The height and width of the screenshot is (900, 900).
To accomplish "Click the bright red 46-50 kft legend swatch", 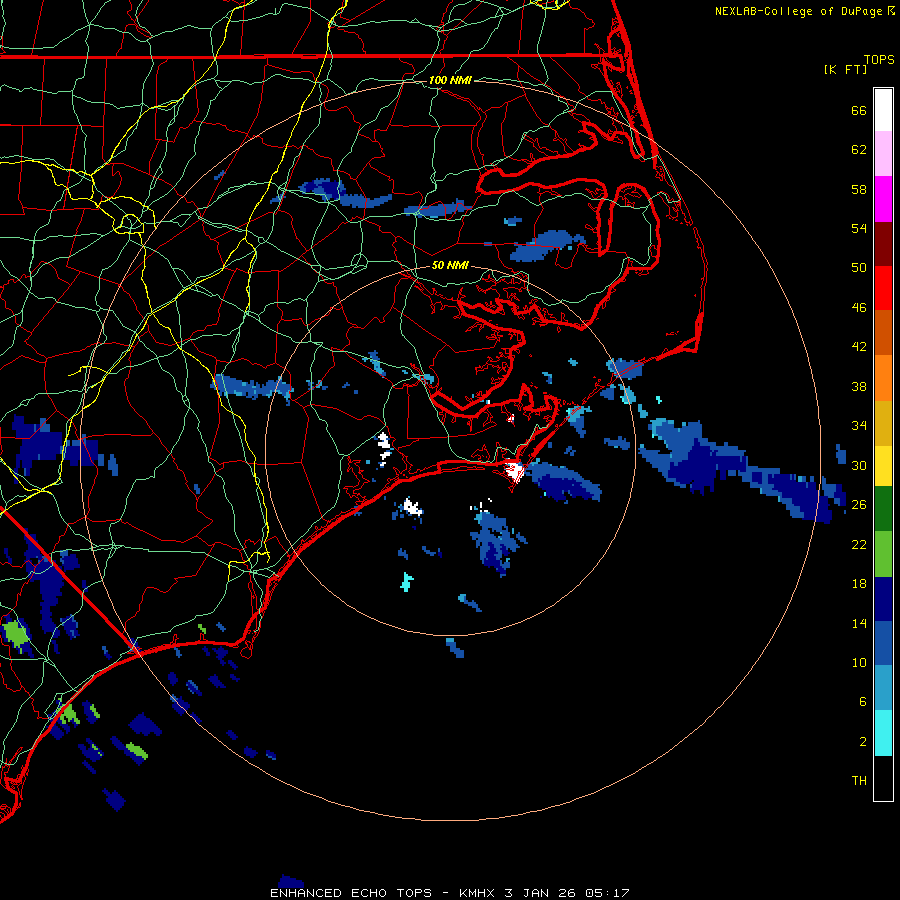I will [883, 288].
